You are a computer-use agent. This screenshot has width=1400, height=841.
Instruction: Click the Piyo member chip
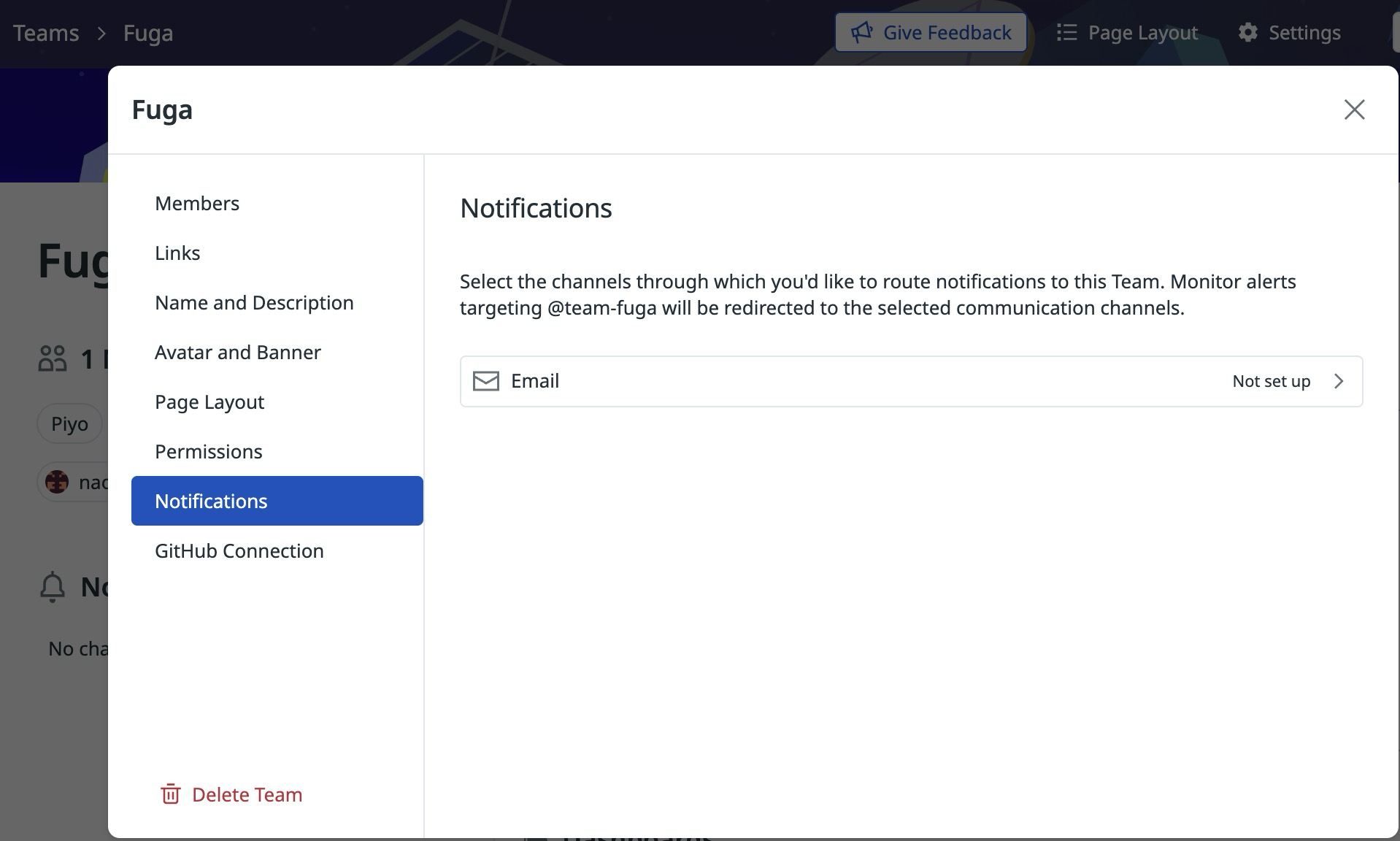69,423
